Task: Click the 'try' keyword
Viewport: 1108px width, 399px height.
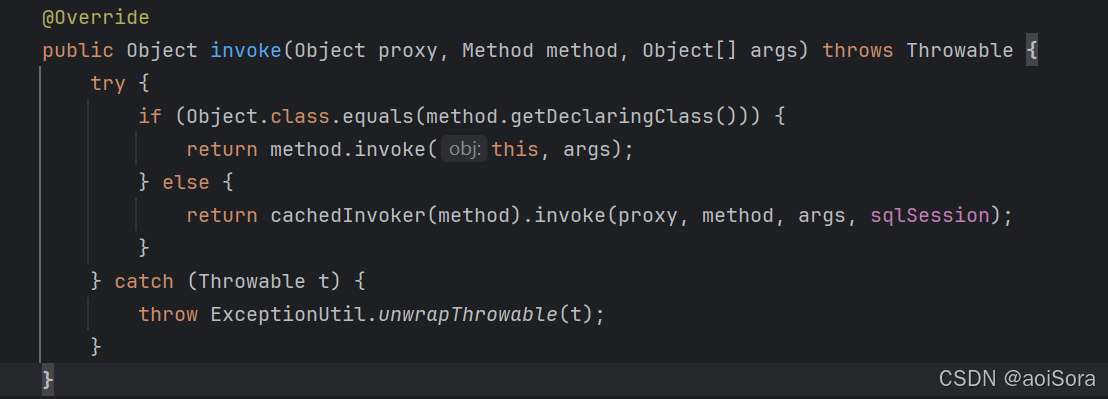Action: coord(107,84)
